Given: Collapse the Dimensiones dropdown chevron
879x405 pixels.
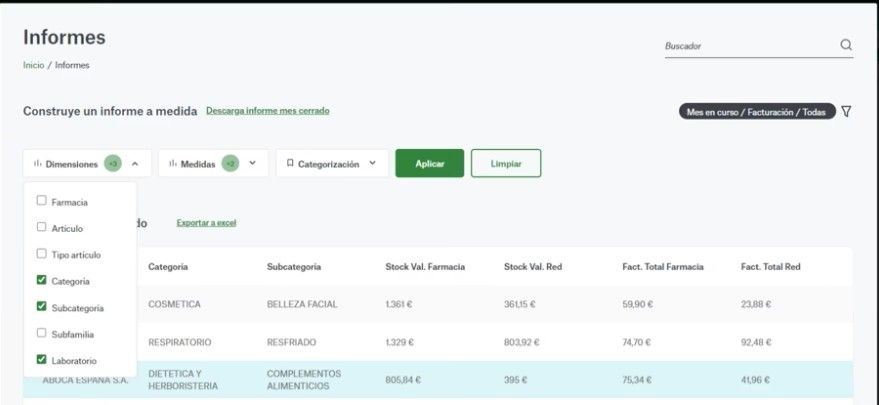Looking at the screenshot, I should (x=135, y=164).
